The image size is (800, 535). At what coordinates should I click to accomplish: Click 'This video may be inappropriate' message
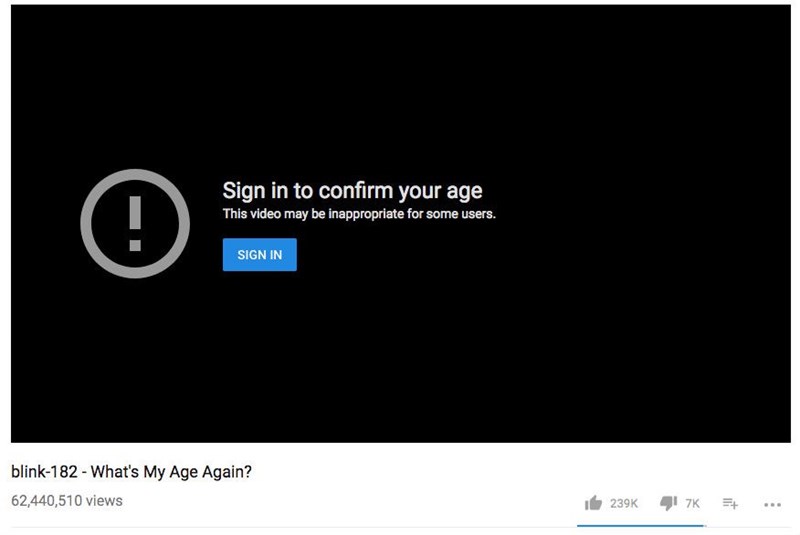tap(359, 214)
